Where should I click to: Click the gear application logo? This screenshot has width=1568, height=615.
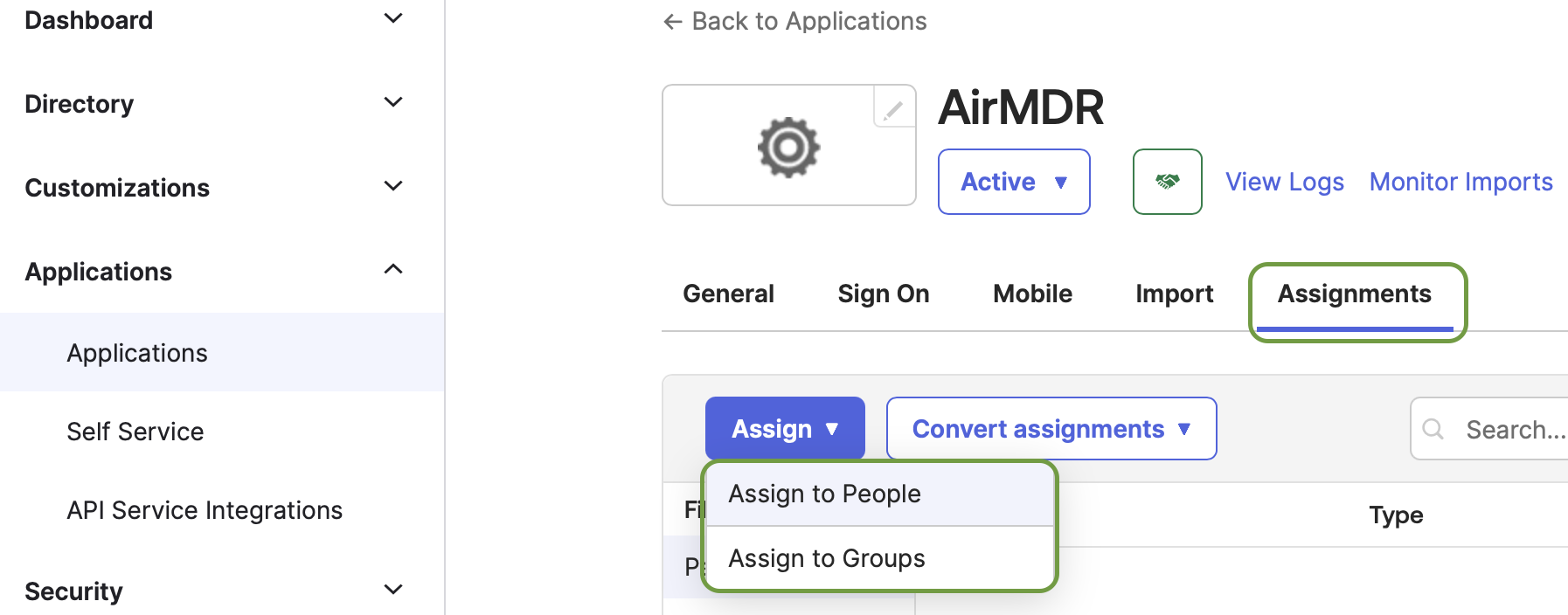tap(788, 147)
